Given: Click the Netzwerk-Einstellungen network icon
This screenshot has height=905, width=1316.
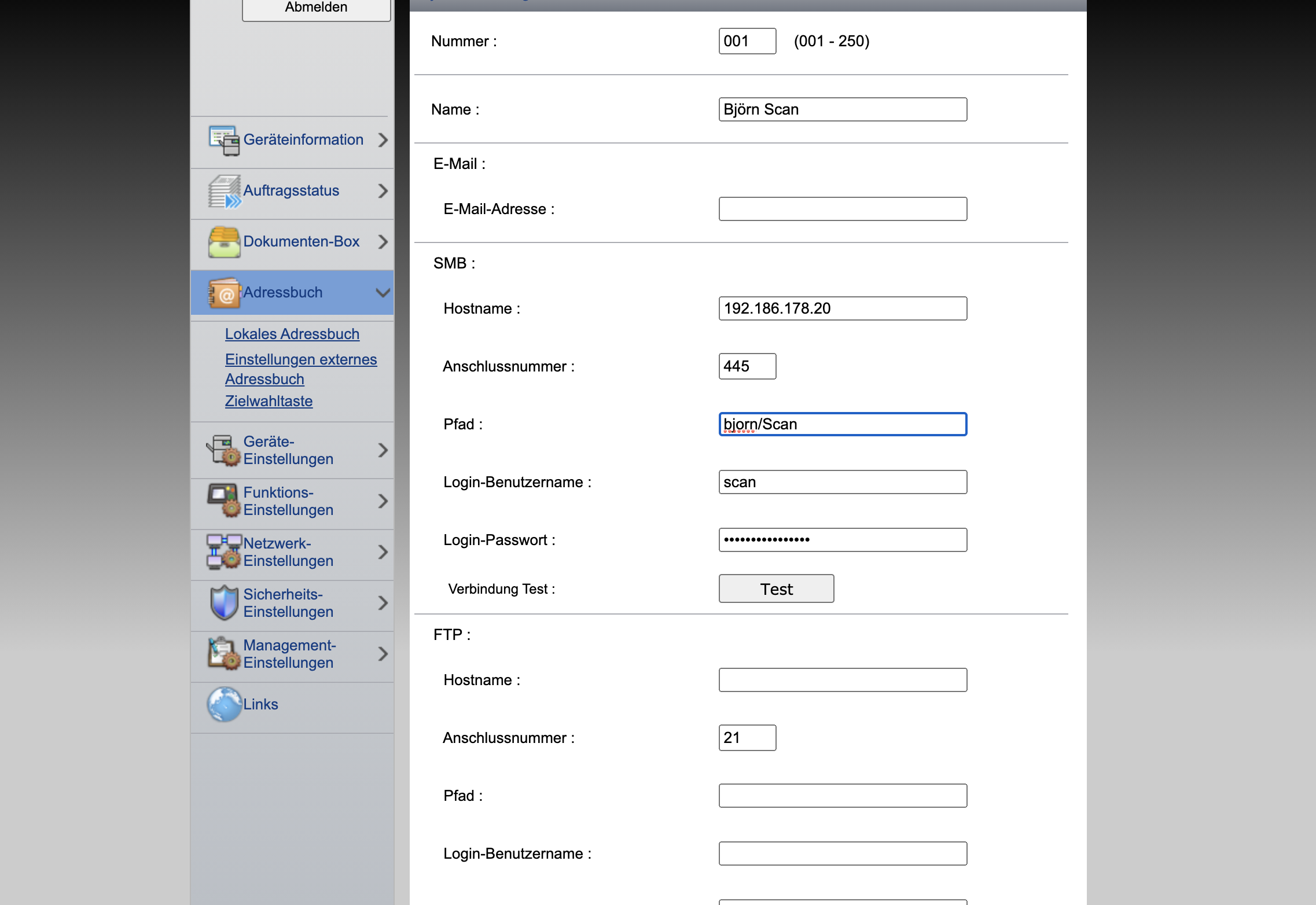Looking at the screenshot, I should [223, 552].
